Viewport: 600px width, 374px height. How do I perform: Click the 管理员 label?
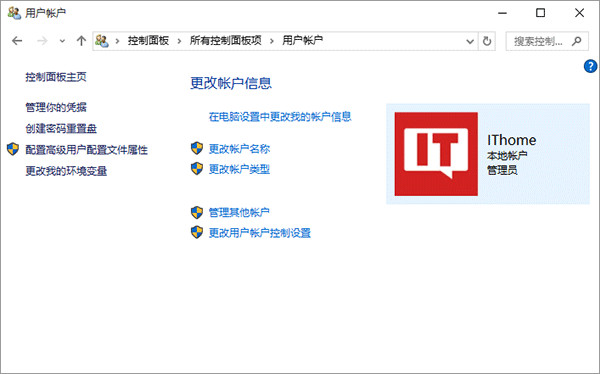[502, 170]
